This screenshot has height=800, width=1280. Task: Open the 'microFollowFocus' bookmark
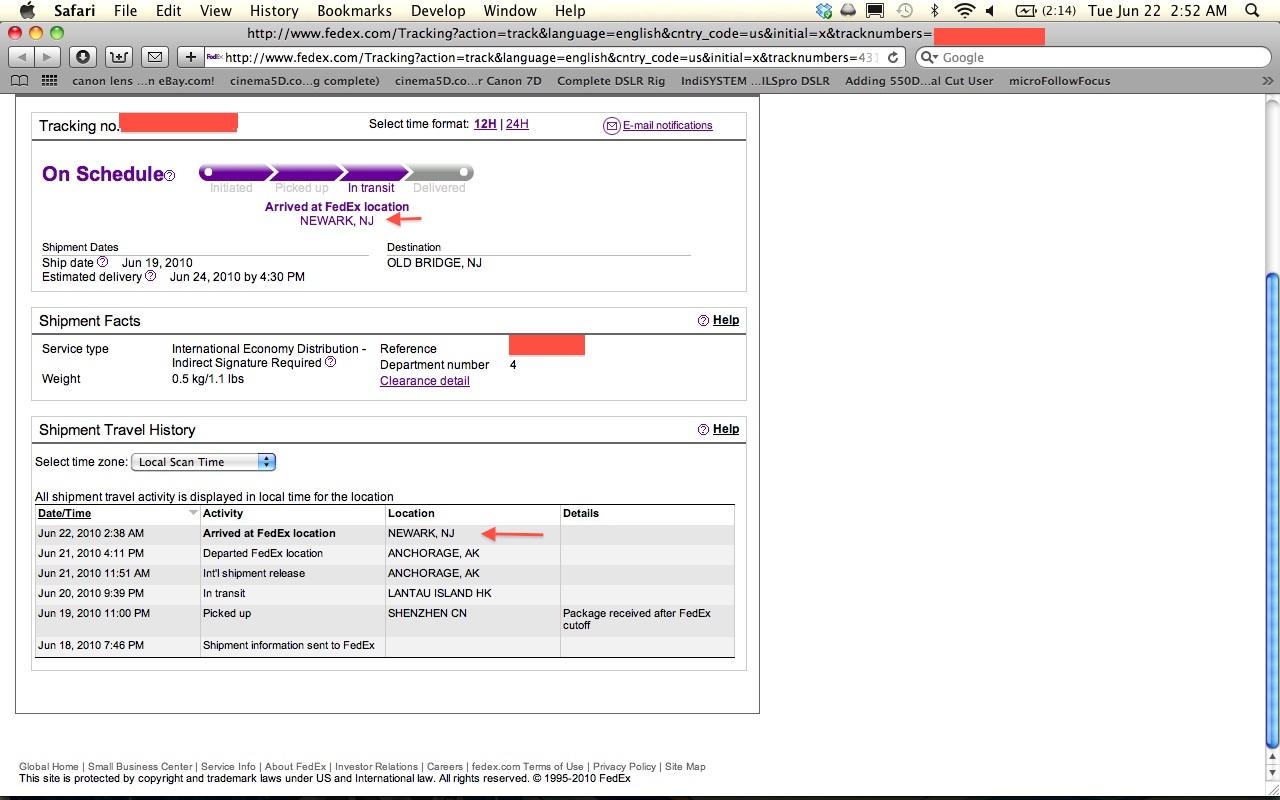click(1060, 81)
